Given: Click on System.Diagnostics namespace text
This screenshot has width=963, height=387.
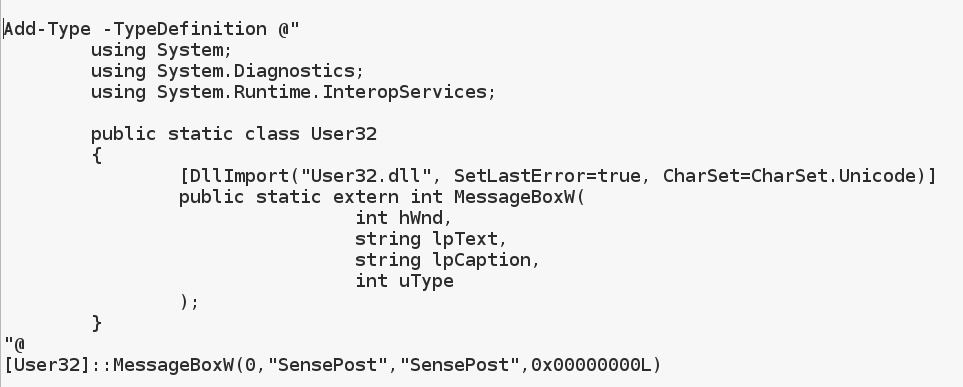Looking at the screenshot, I should tap(256, 71).
